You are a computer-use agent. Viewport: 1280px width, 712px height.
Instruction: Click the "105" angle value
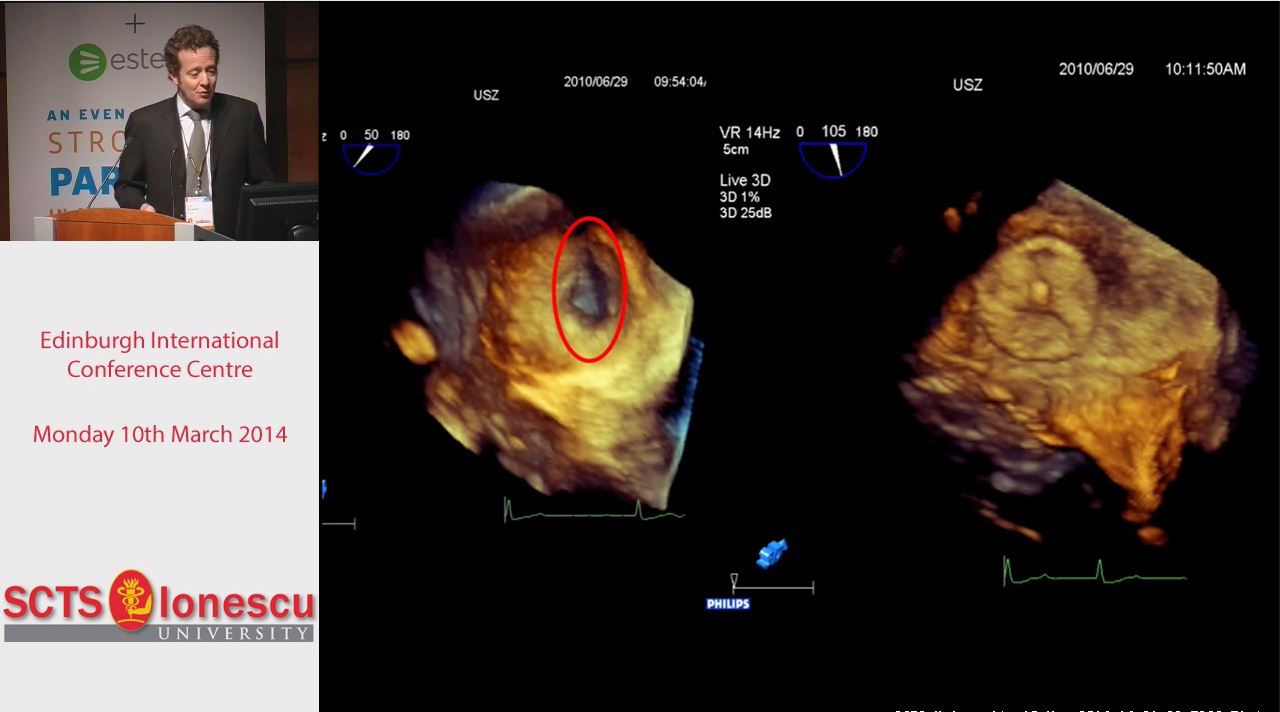[x=833, y=131]
